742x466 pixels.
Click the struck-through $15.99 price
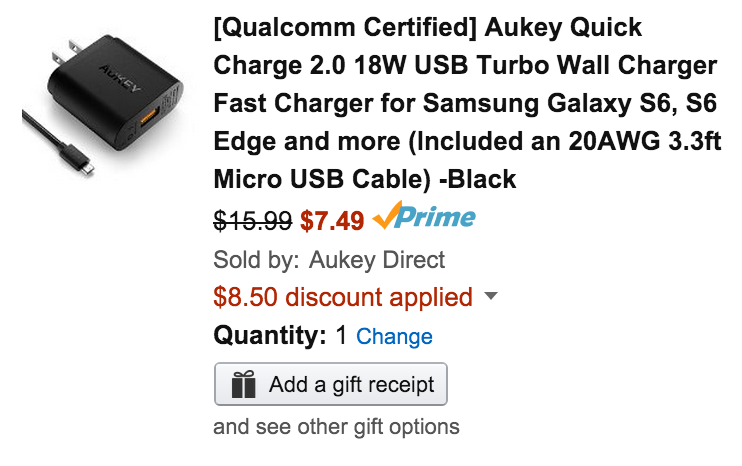(253, 220)
